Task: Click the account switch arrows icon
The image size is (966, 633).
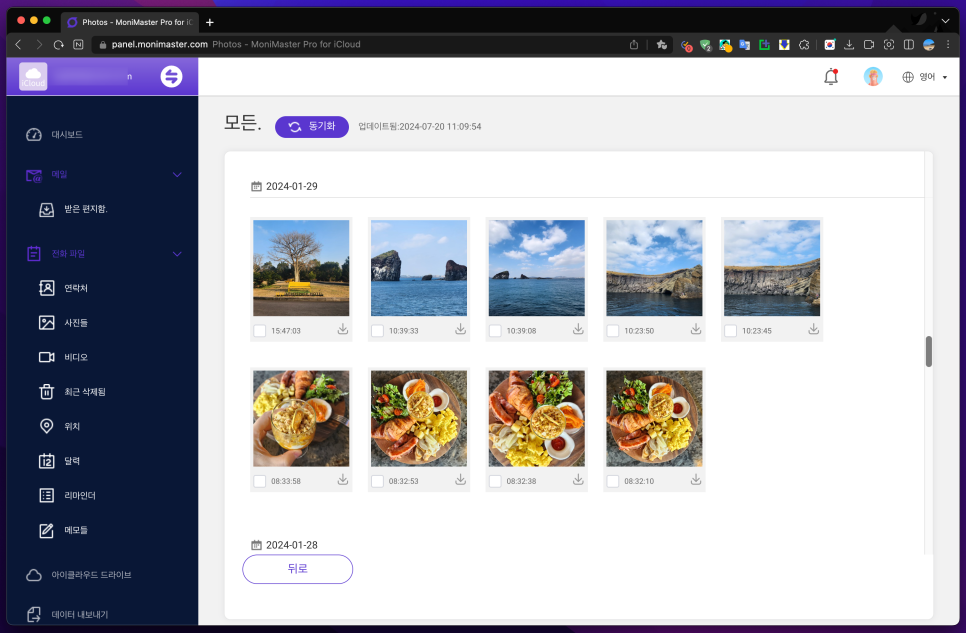Action: pyautogui.click(x=171, y=76)
